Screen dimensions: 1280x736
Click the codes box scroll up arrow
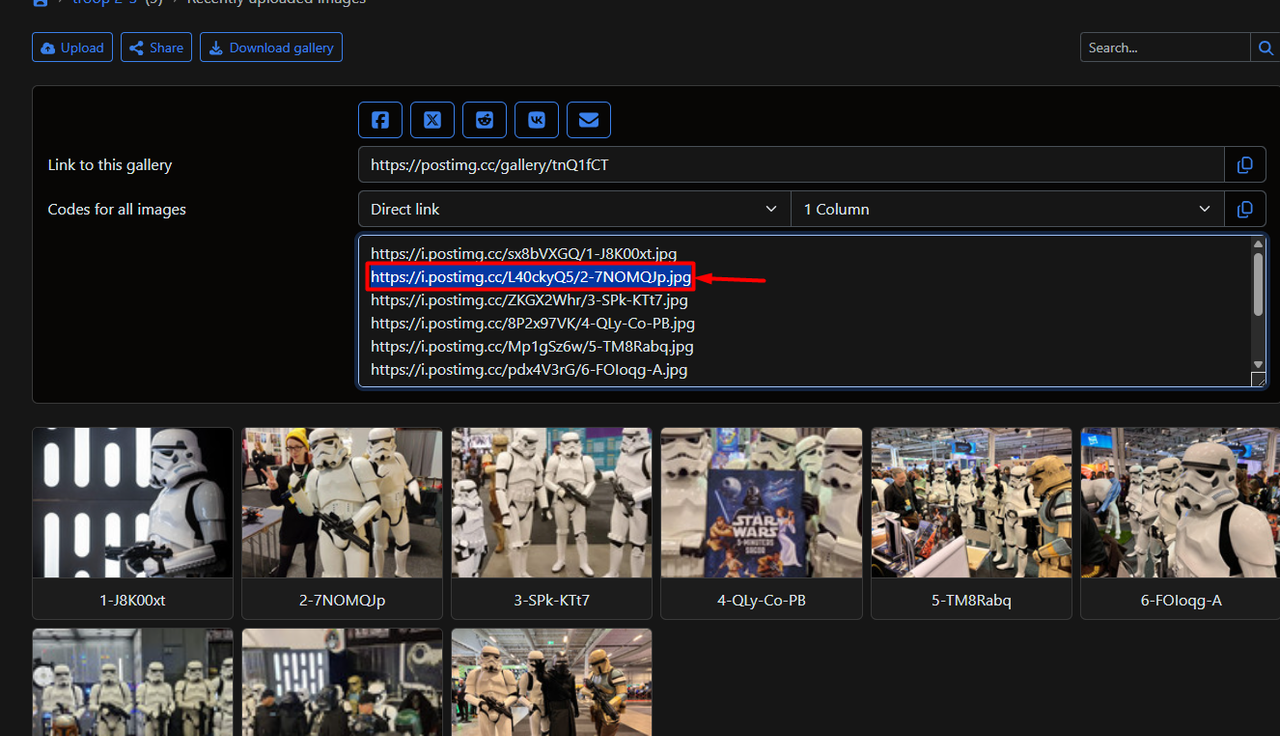tap(1258, 245)
